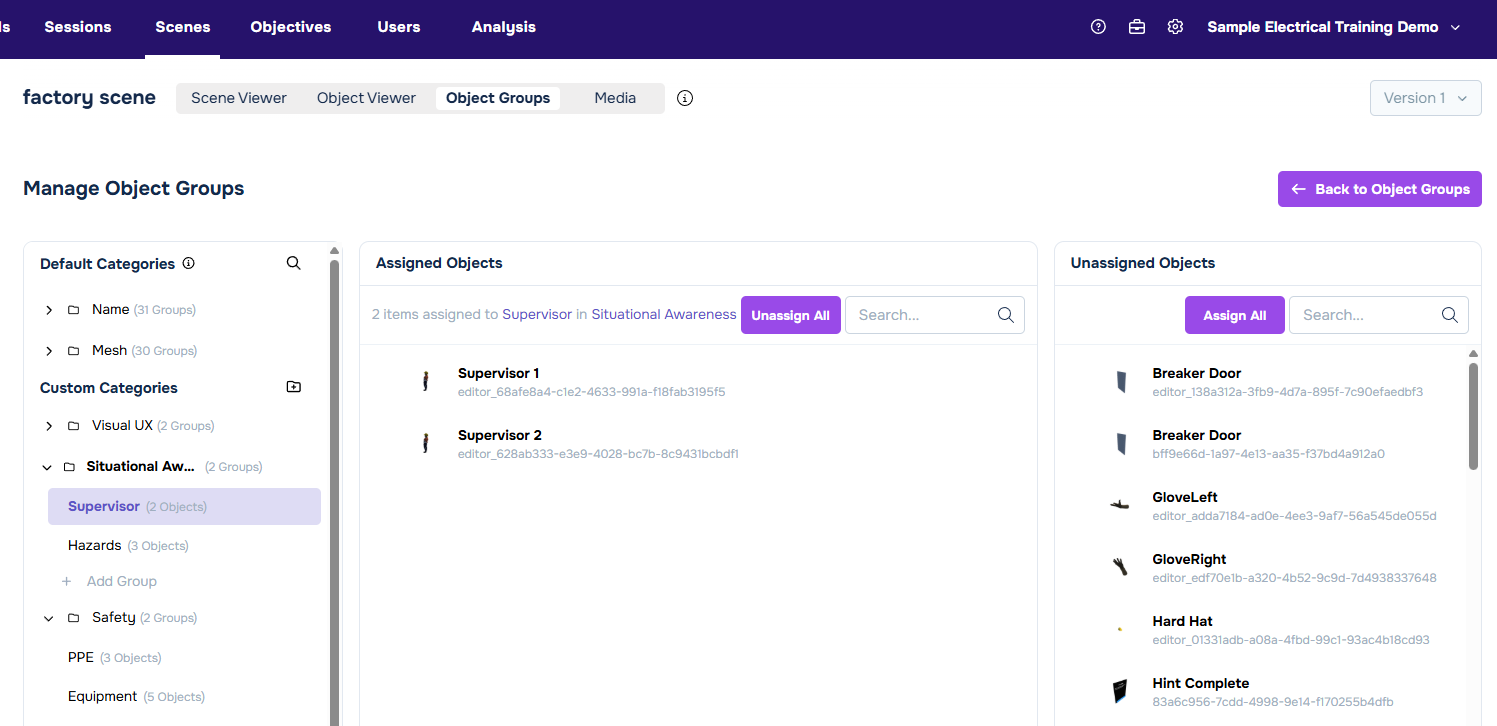Viewport: 1497px width, 726px height.
Task: Open the Version 1 dropdown
Action: pos(1425,98)
